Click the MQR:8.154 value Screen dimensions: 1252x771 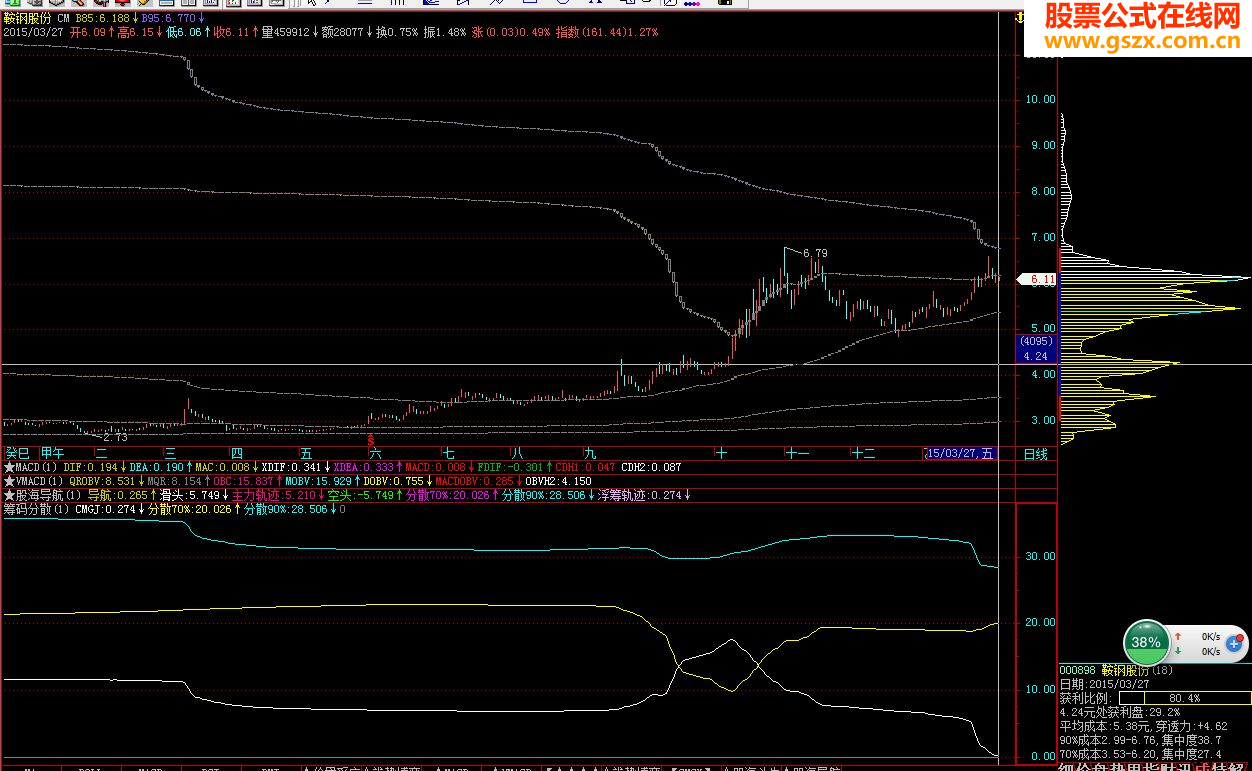[x=176, y=481]
